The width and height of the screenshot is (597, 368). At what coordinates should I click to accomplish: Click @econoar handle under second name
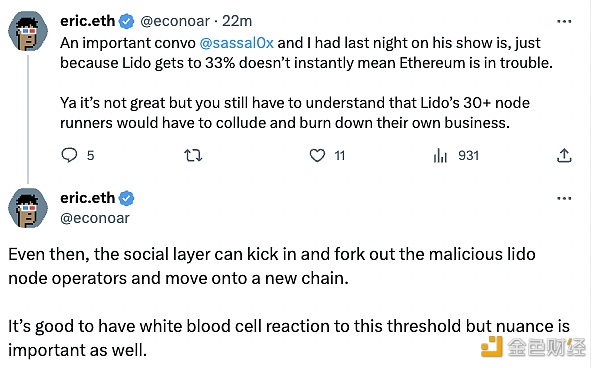(x=95, y=218)
